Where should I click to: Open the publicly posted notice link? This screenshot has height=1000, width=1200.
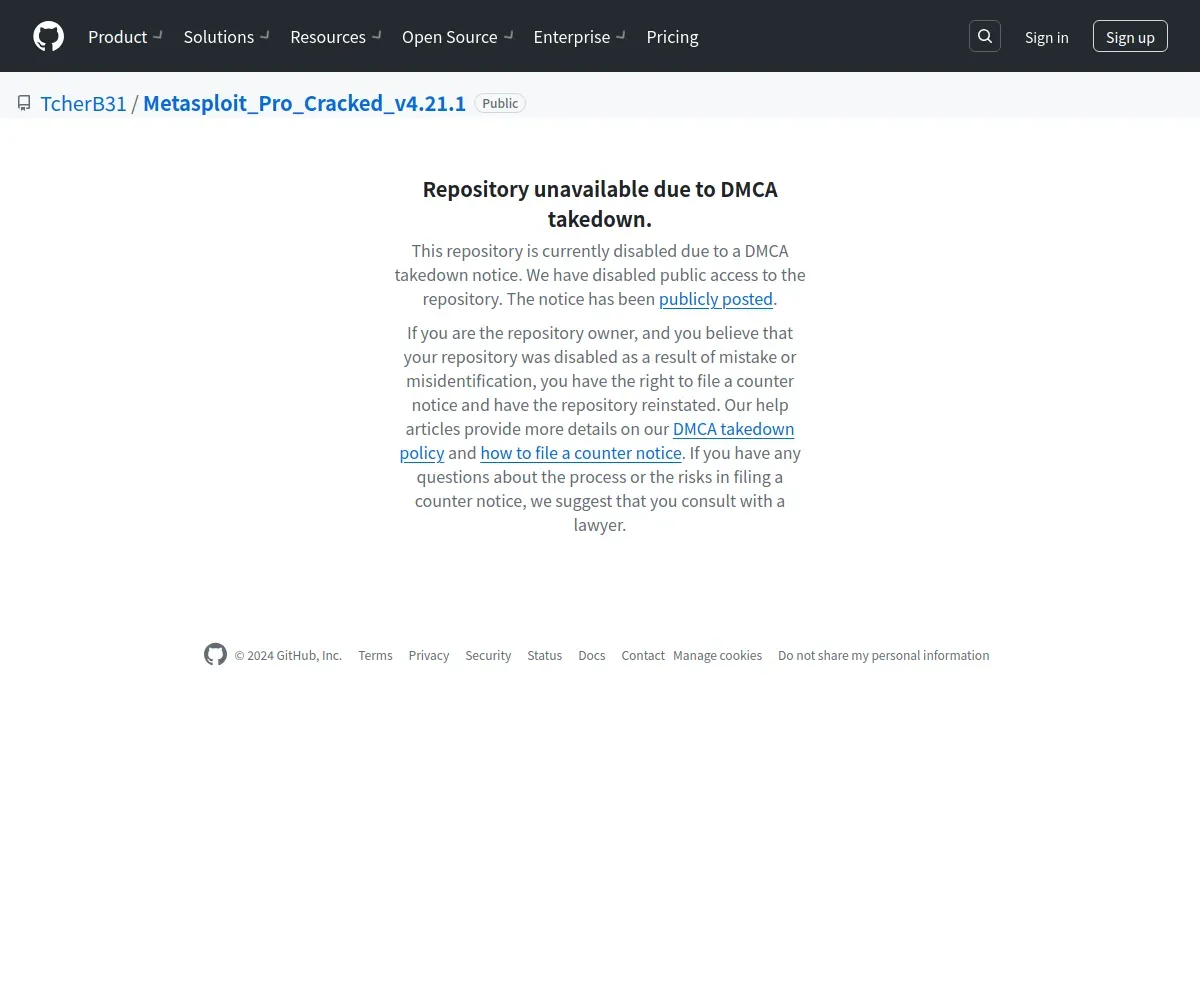tap(716, 299)
